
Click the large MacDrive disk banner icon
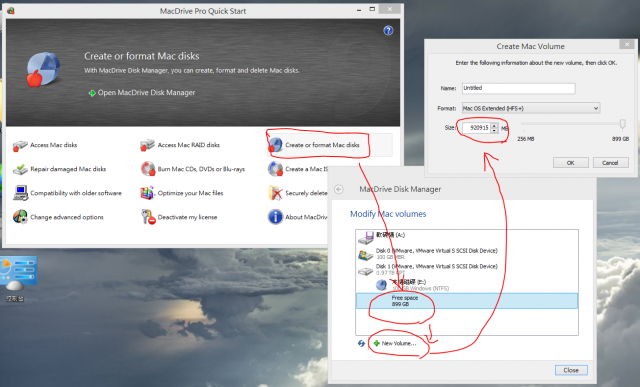click(x=43, y=69)
